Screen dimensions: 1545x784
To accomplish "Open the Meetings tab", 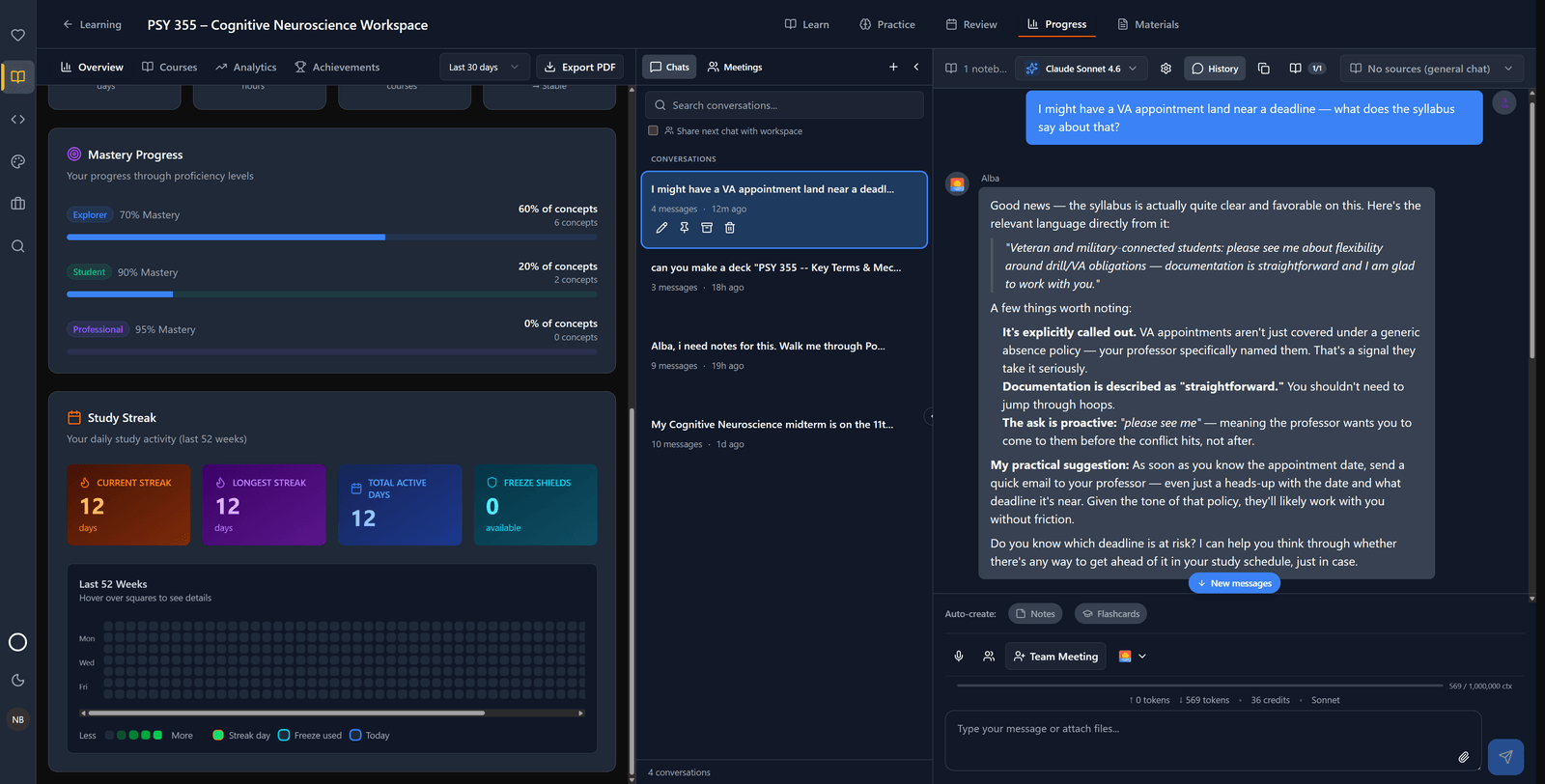I will (x=735, y=67).
